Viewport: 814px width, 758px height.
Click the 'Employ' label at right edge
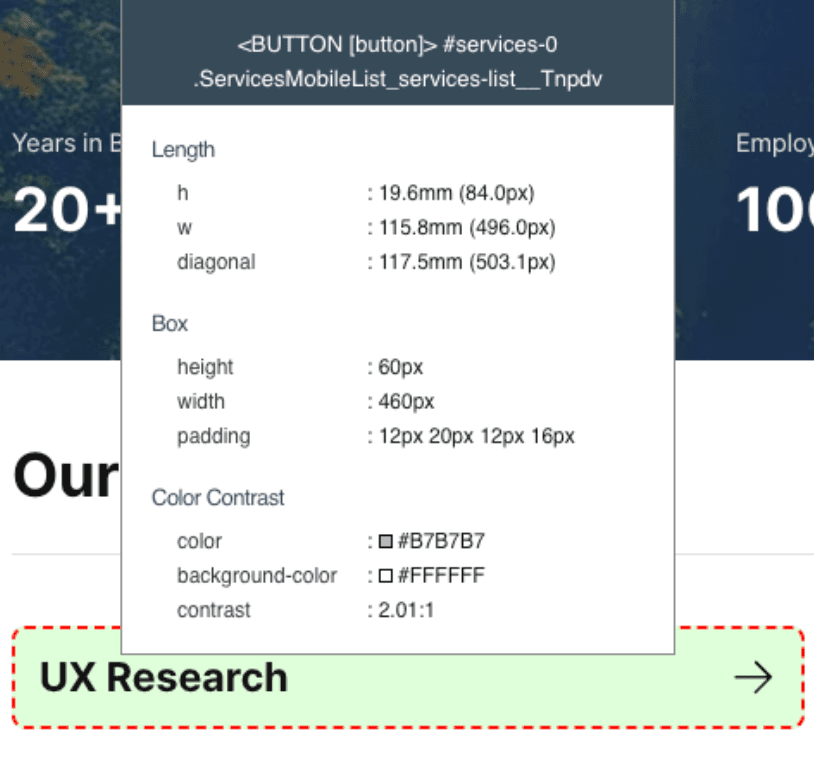775,144
